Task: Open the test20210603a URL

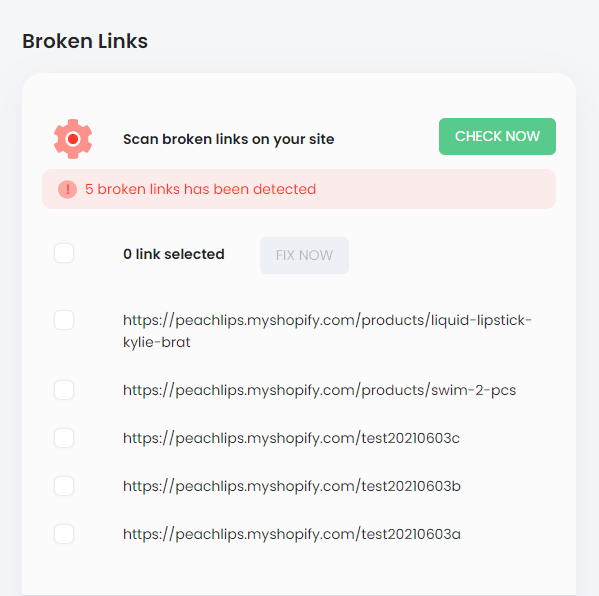Action: click(x=291, y=534)
